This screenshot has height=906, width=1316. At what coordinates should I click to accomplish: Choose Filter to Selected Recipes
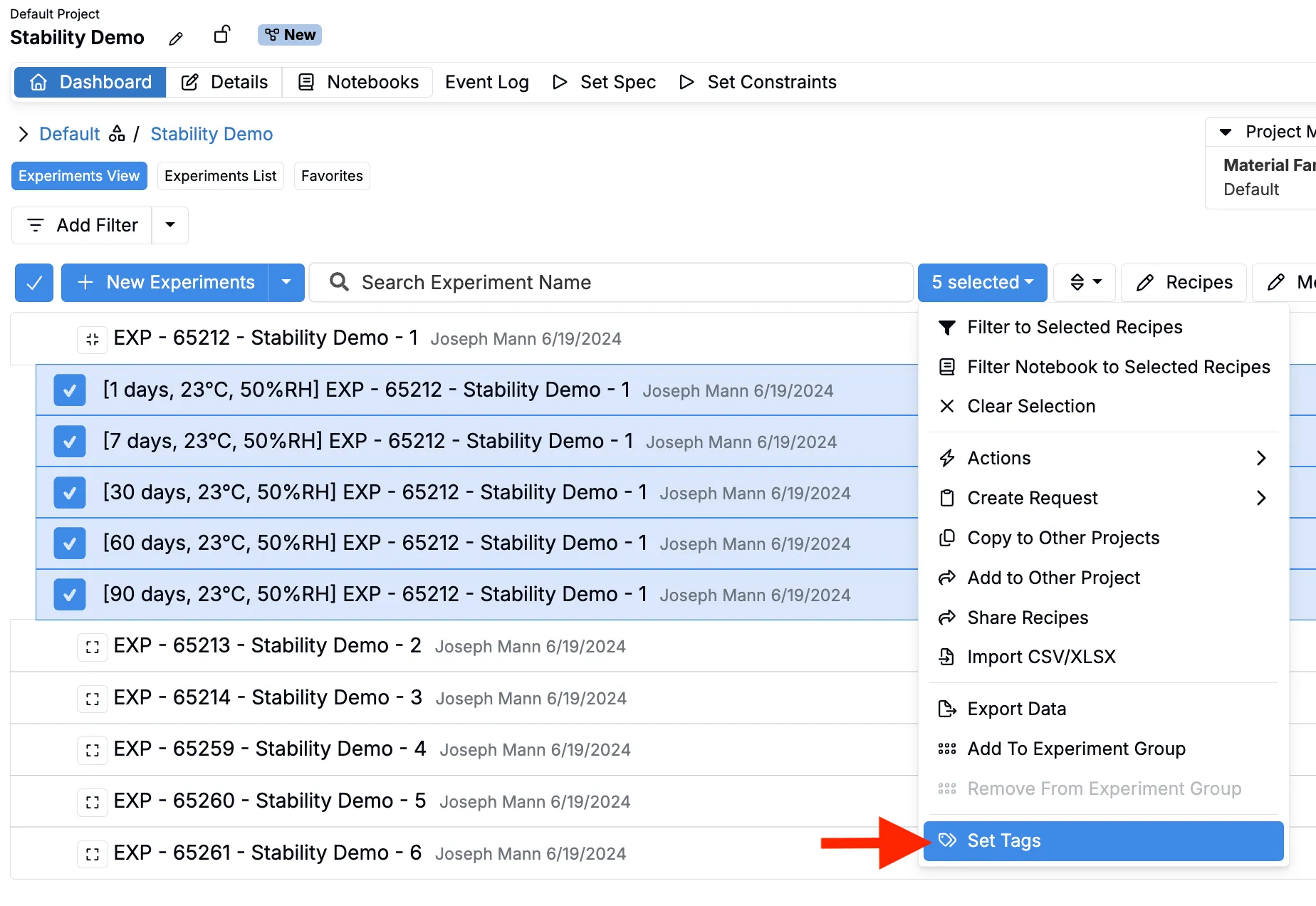pos(1103,327)
